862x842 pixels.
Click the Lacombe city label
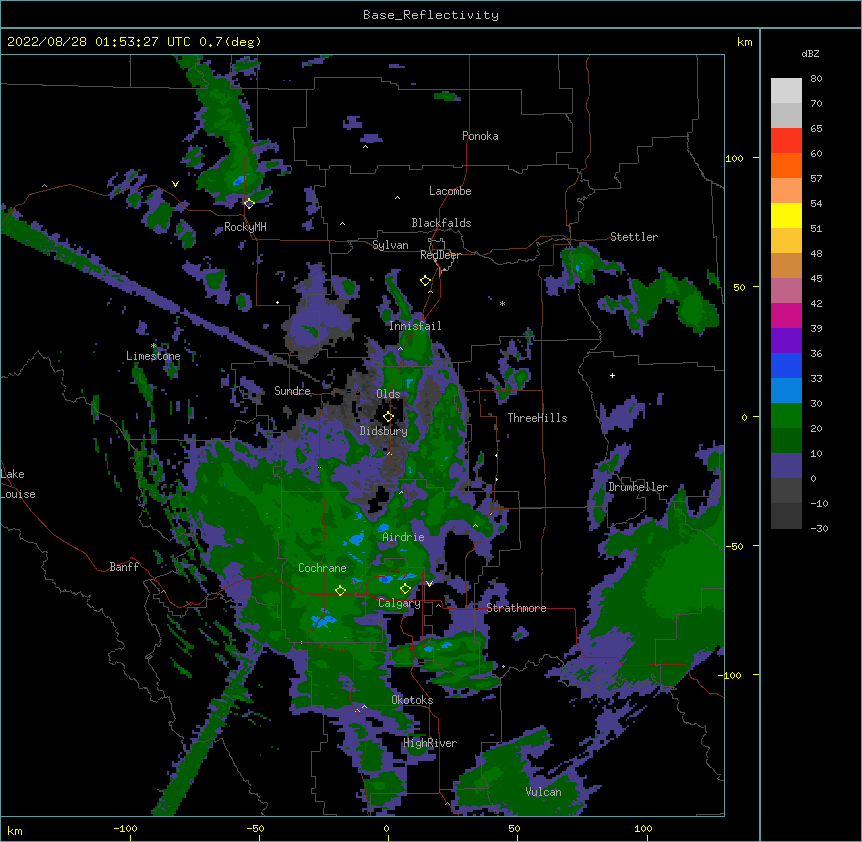[450, 191]
